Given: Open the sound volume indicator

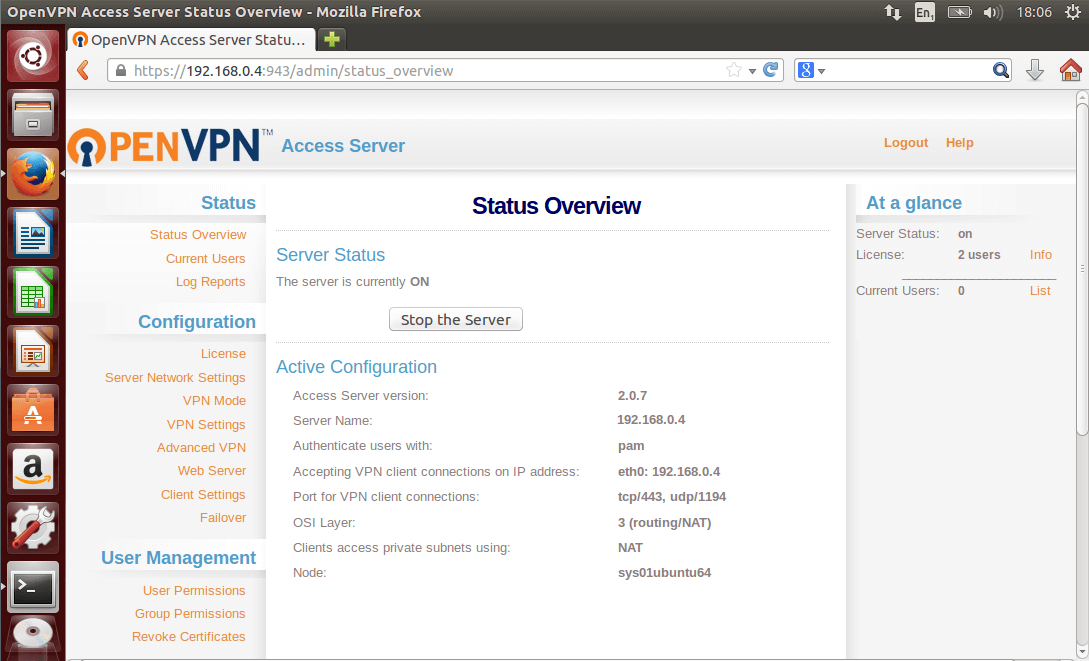Looking at the screenshot, I should (994, 12).
